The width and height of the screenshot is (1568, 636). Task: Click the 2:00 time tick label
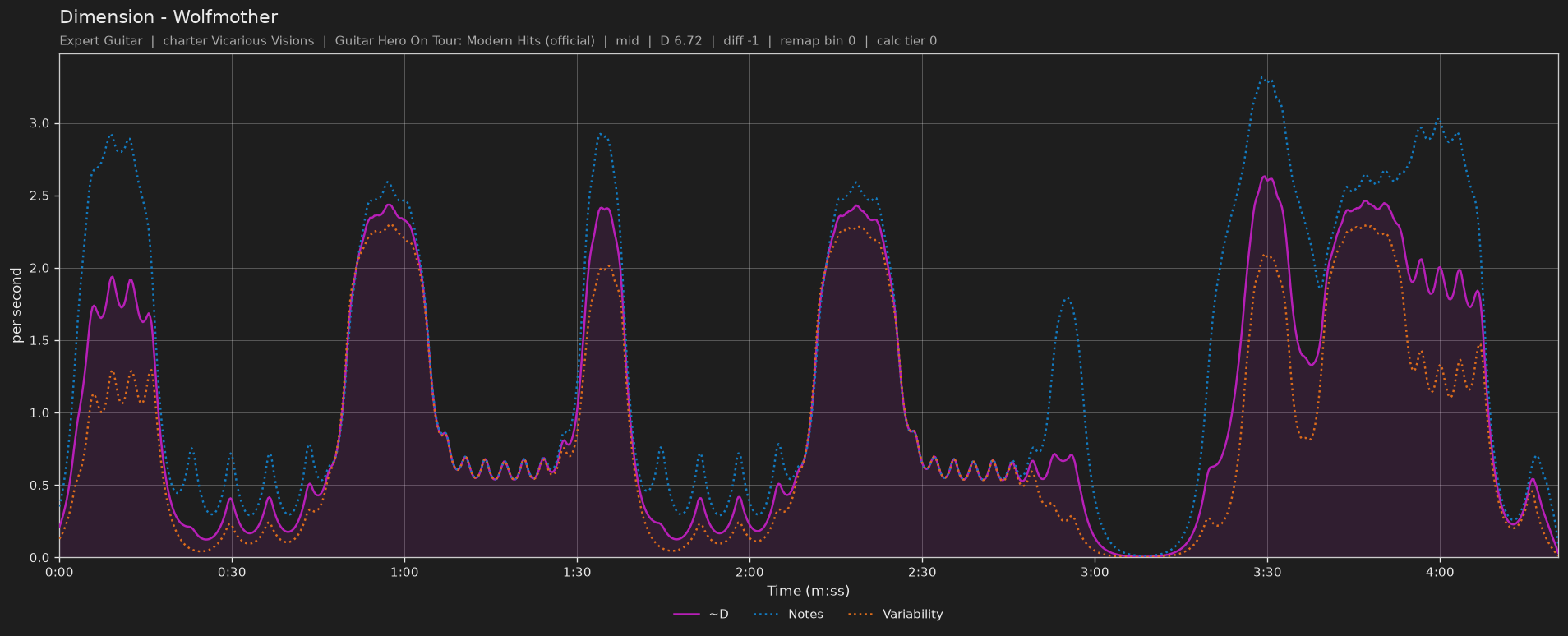click(749, 572)
